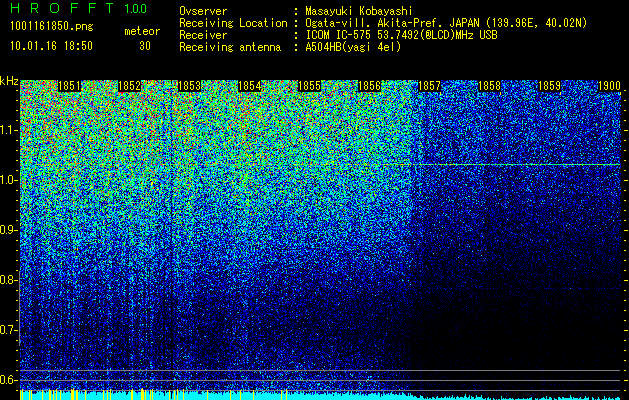Click the 0.8 frequency axis label
The height and width of the screenshot is (400, 629).
pyautogui.click(x=8, y=280)
